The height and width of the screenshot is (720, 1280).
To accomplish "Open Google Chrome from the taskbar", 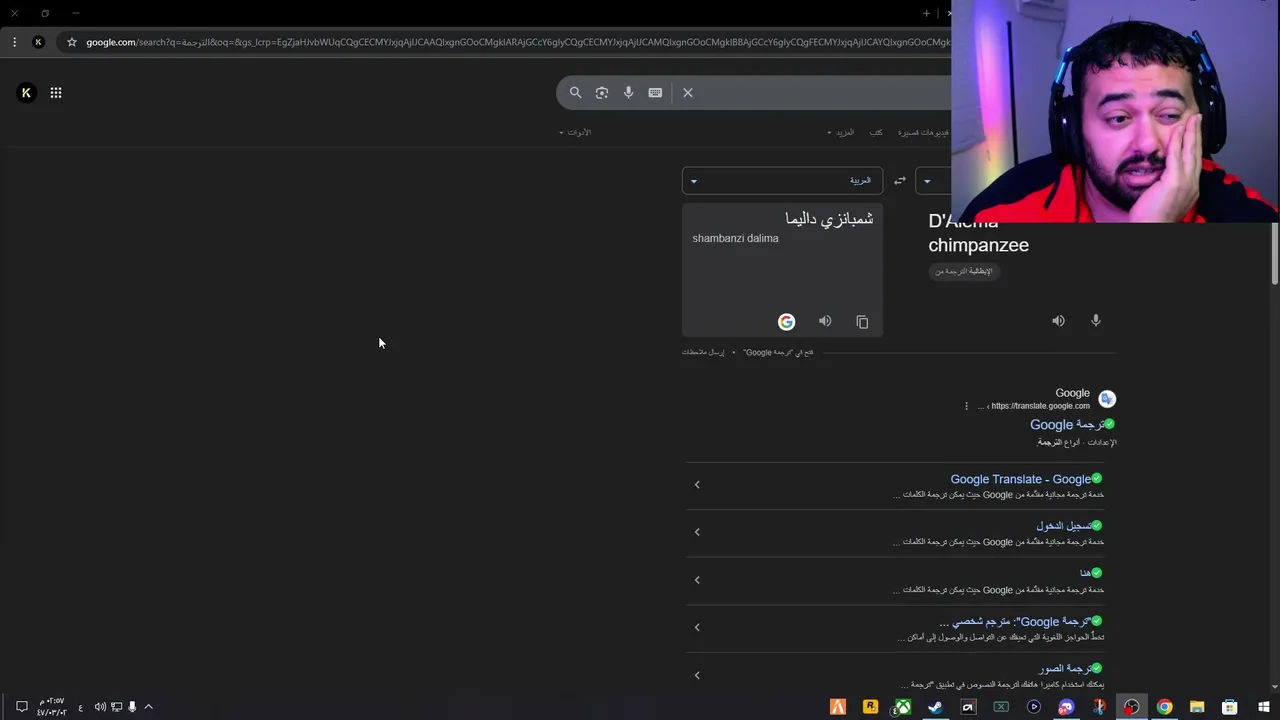I will pyautogui.click(x=1165, y=707).
